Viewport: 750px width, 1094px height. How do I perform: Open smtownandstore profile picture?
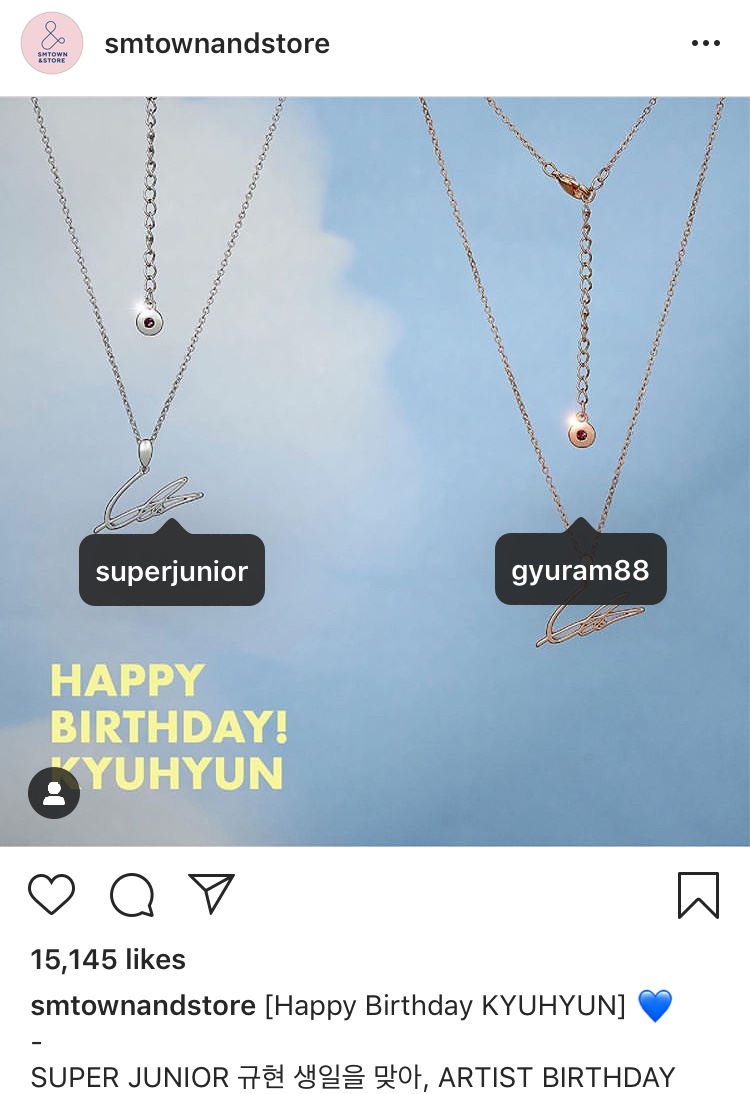(52, 43)
